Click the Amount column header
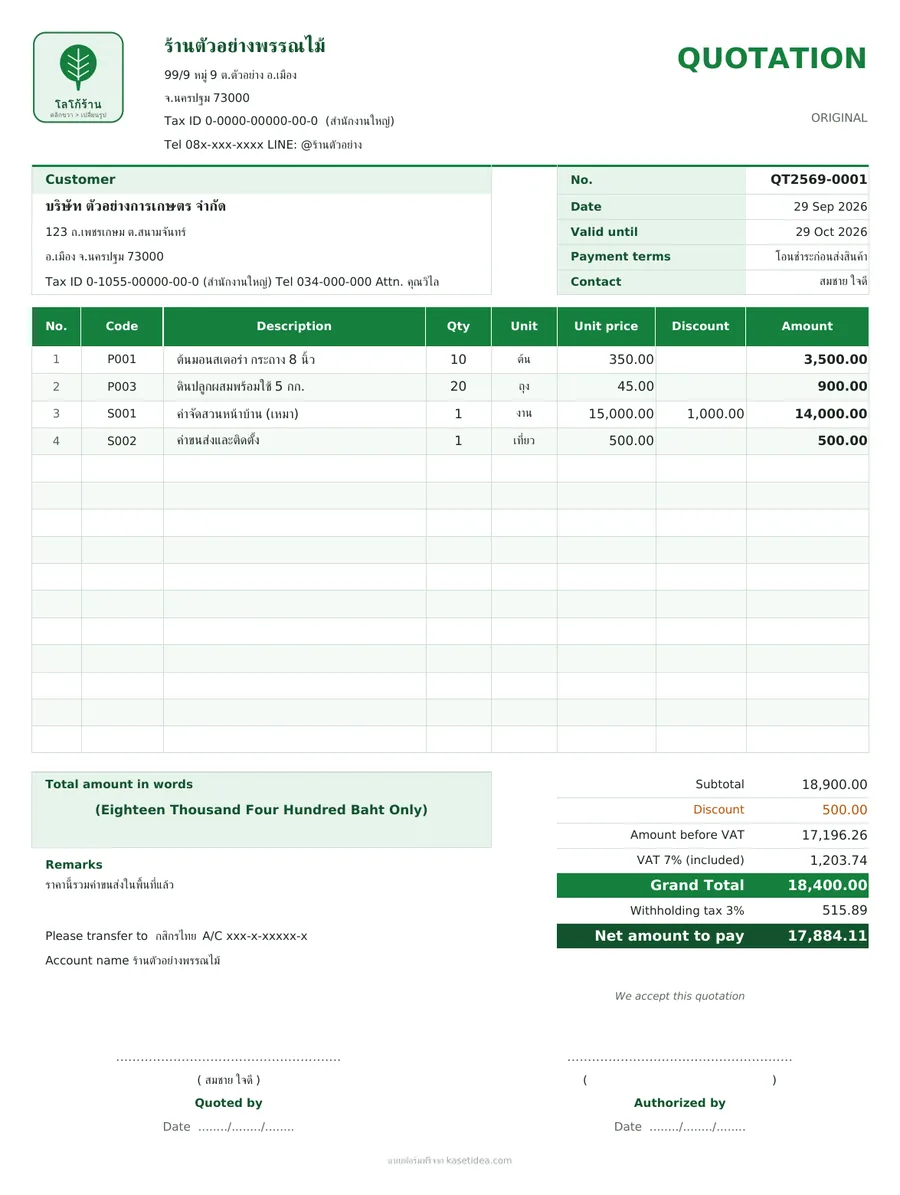Viewport: 900px width, 1195px height. tap(806, 326)
